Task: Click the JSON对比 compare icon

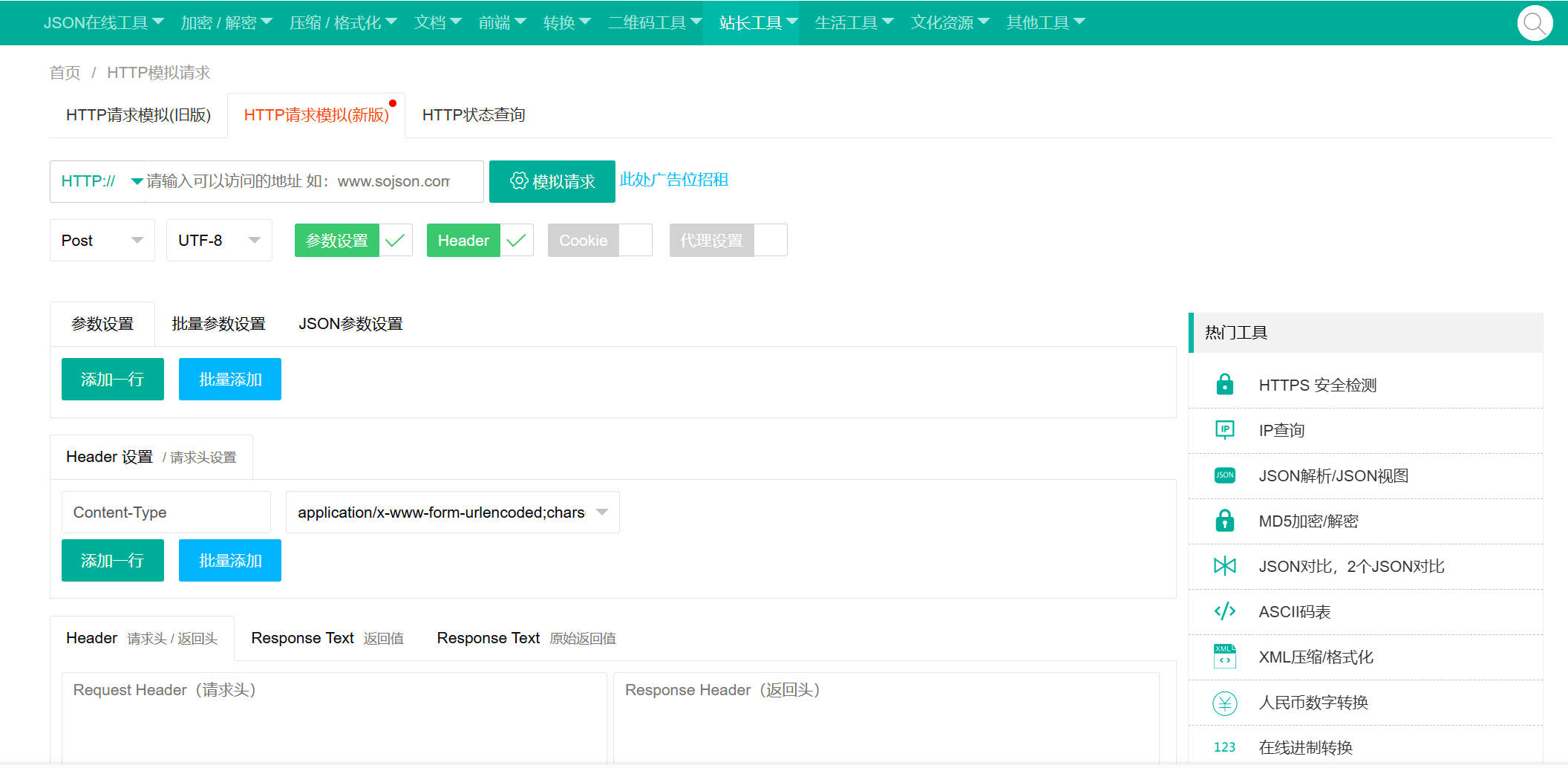Action: pos(1224,566)
